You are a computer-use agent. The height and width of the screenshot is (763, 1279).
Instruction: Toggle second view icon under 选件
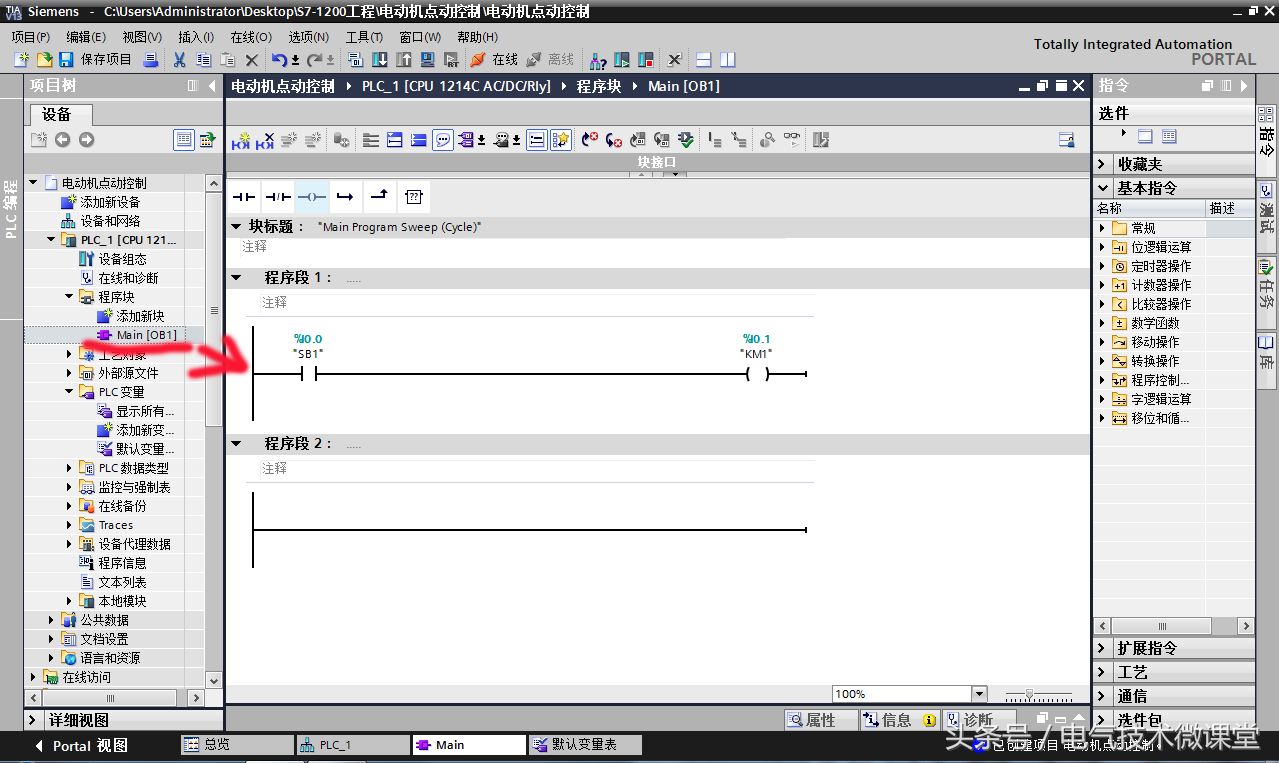(x=1169, y=136)
